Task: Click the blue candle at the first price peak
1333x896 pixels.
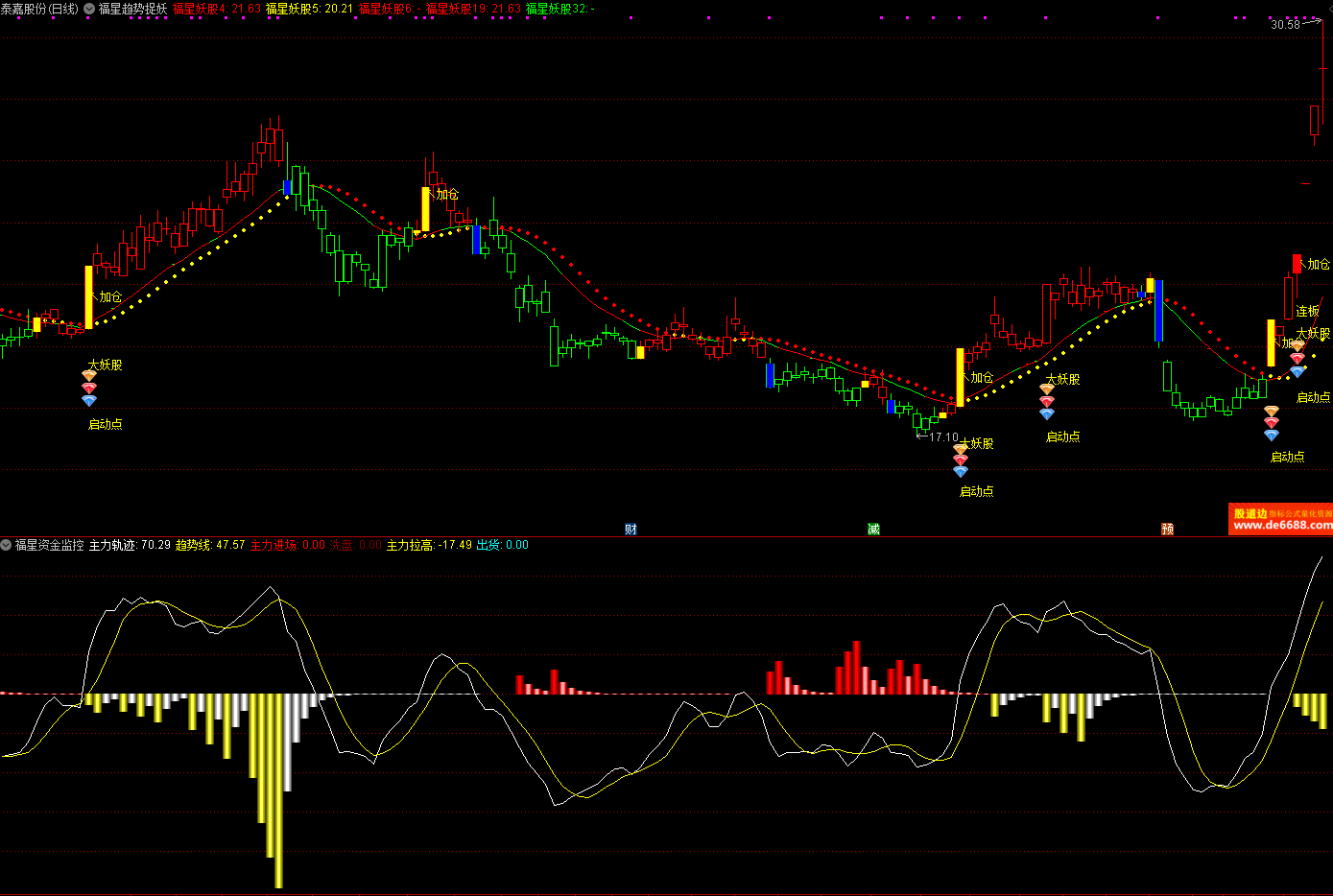Action: (x=287, y=188)
